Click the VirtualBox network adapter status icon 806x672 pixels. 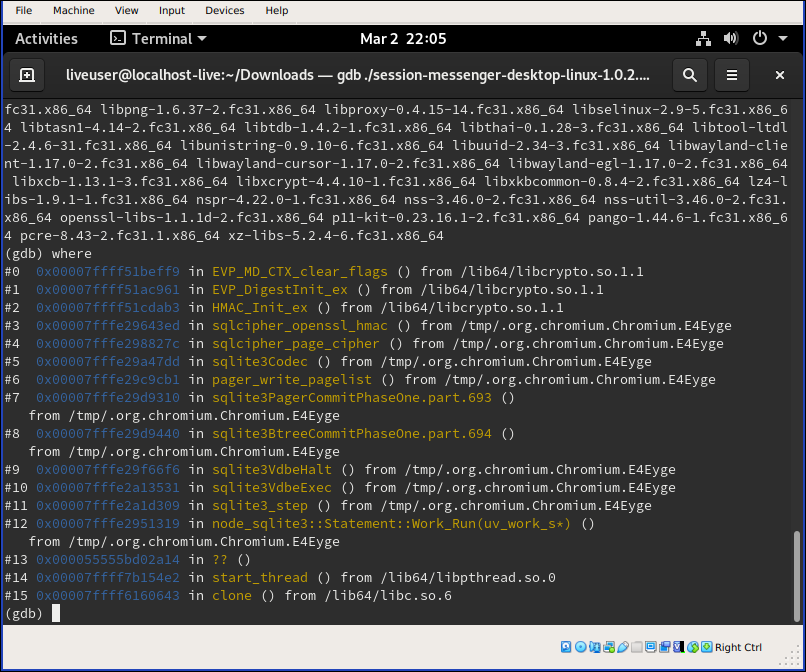(609, 647)
